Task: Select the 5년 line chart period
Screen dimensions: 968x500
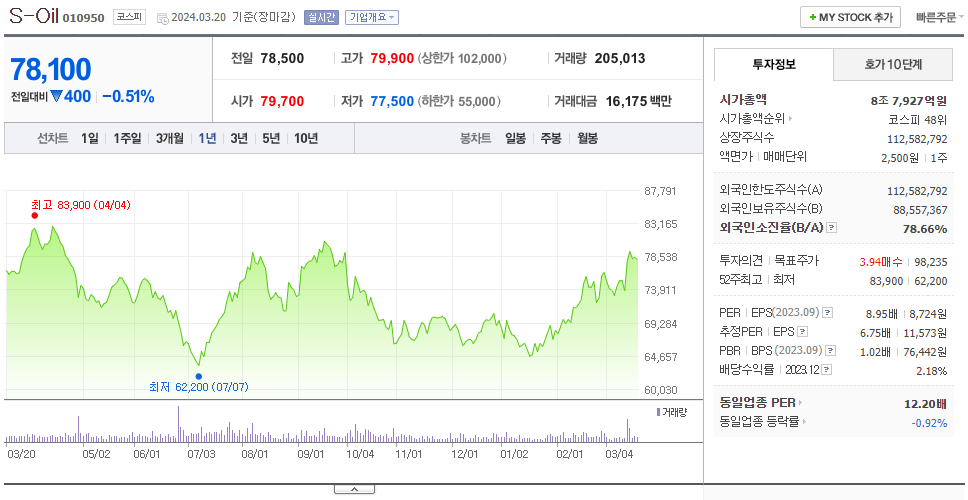Action: (x=271, y=138)
